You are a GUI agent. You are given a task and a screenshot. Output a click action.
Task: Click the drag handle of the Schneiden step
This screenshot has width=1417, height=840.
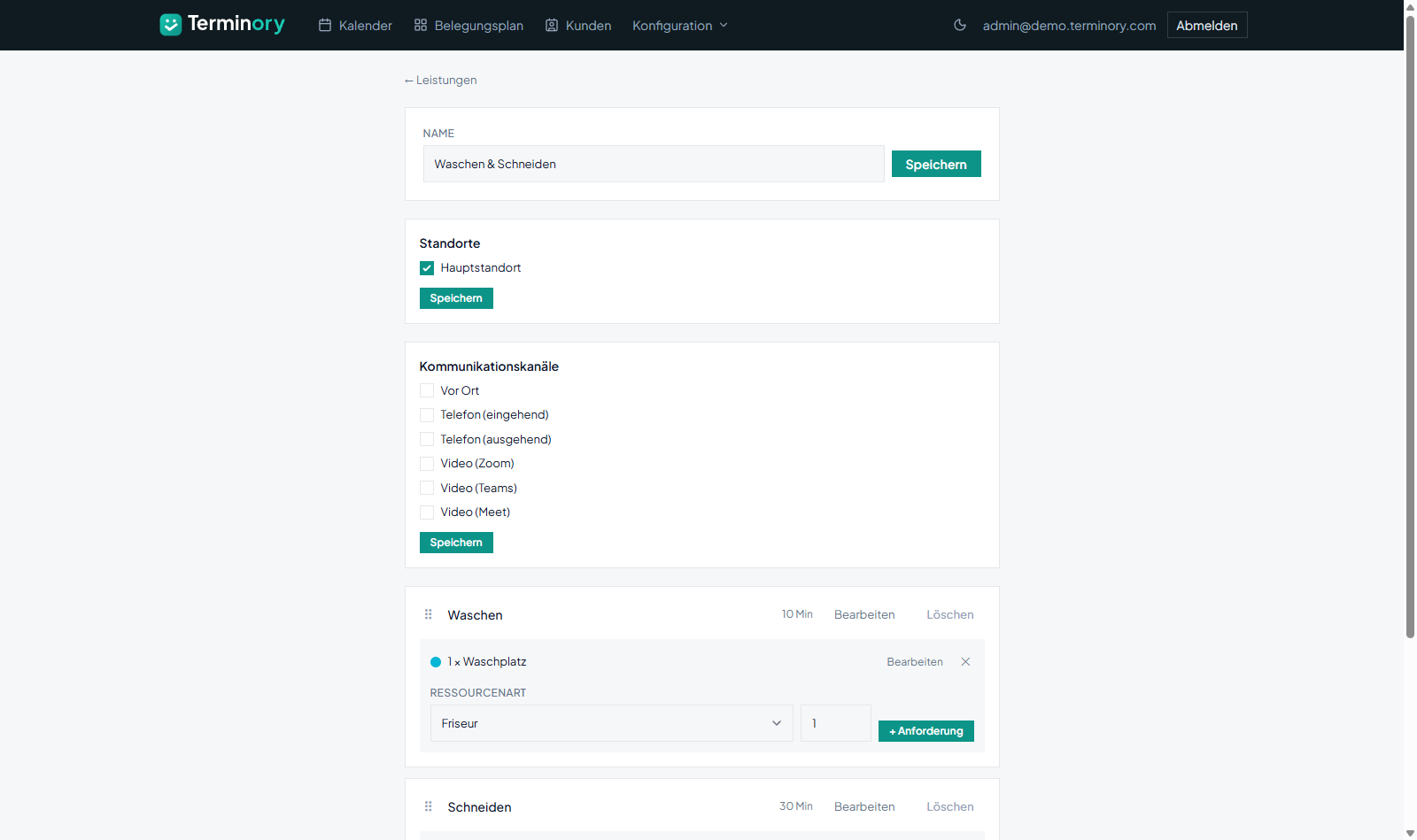pyautogui.click(x=429, y=806)
